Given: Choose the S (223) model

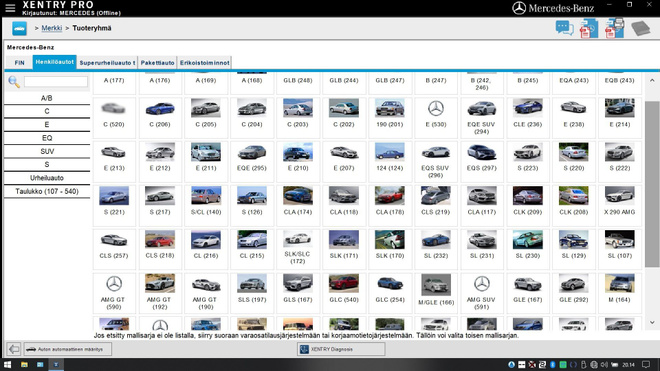Looking at the screenshot, I should click(x=527, y=161).
